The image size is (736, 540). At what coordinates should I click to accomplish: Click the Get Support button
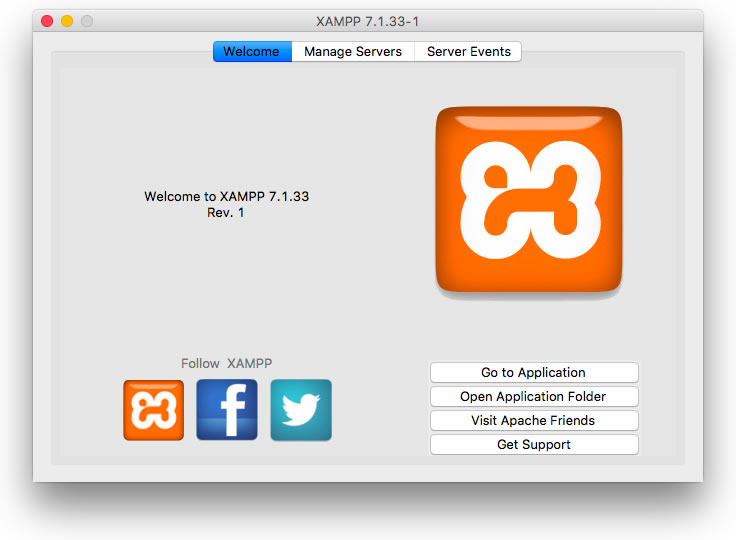coord(534,444)
